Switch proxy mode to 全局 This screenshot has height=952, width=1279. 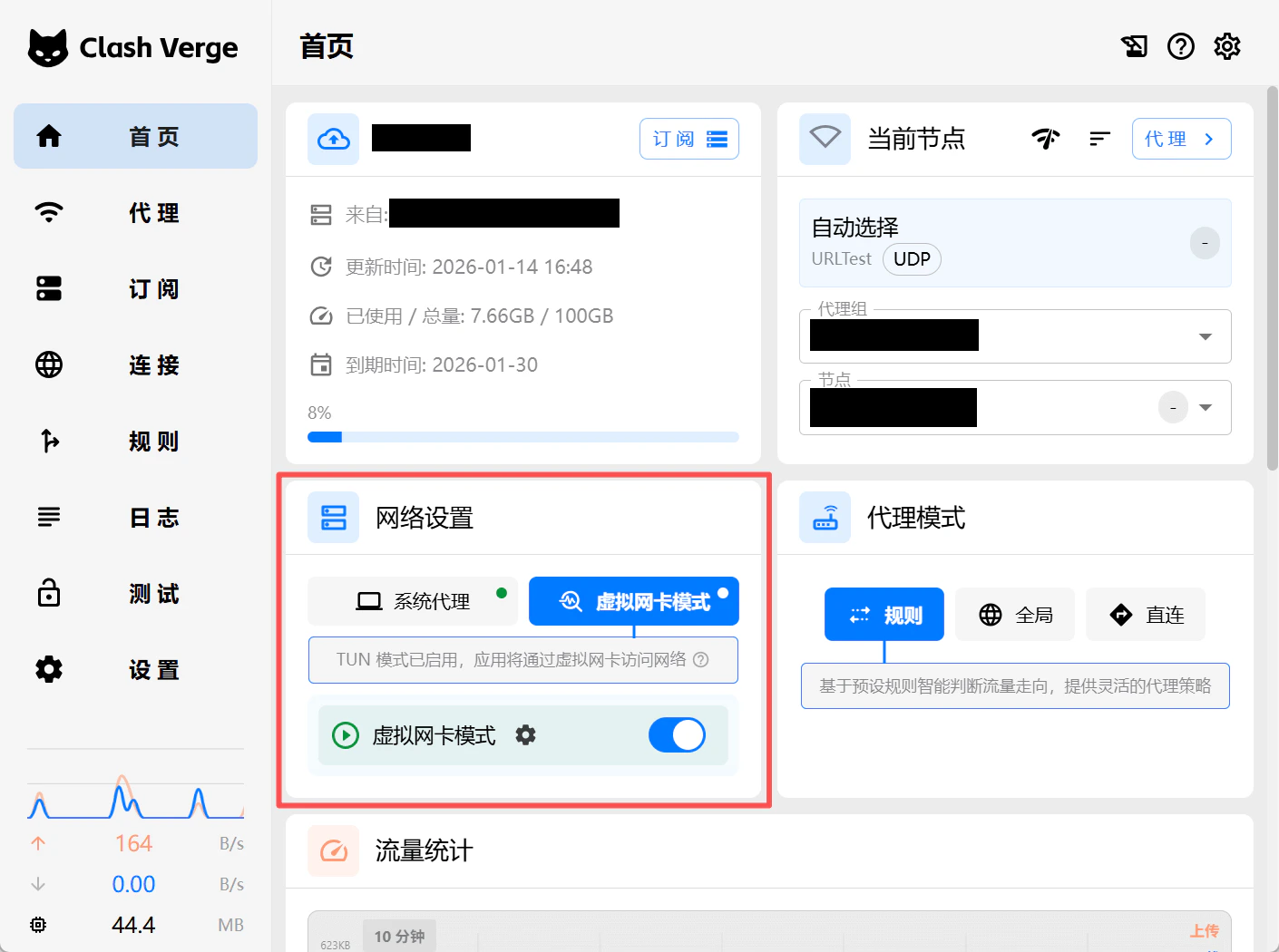pos(1014,614)
